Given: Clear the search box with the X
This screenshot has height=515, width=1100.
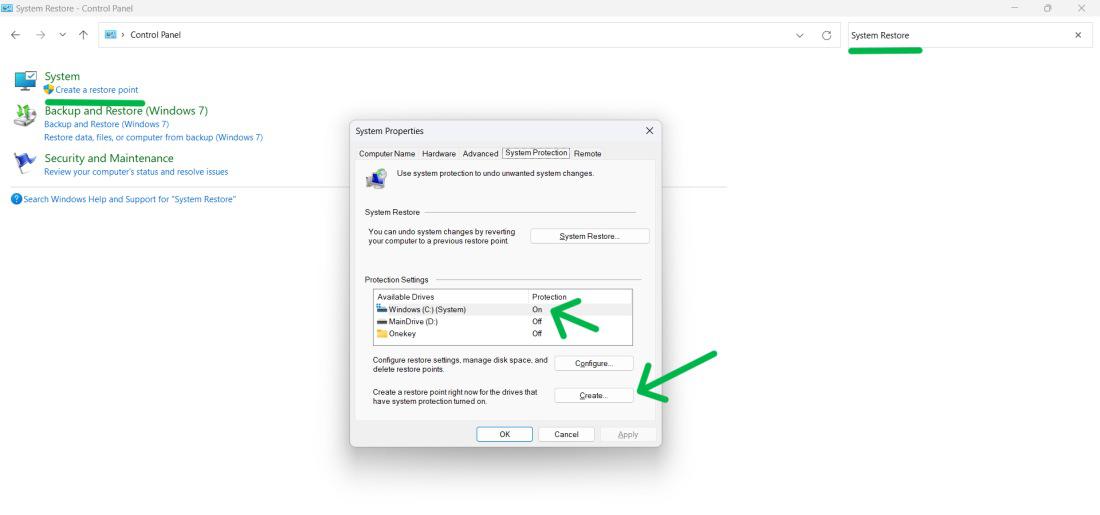Looking at the screenshot, I should 1078,35.
